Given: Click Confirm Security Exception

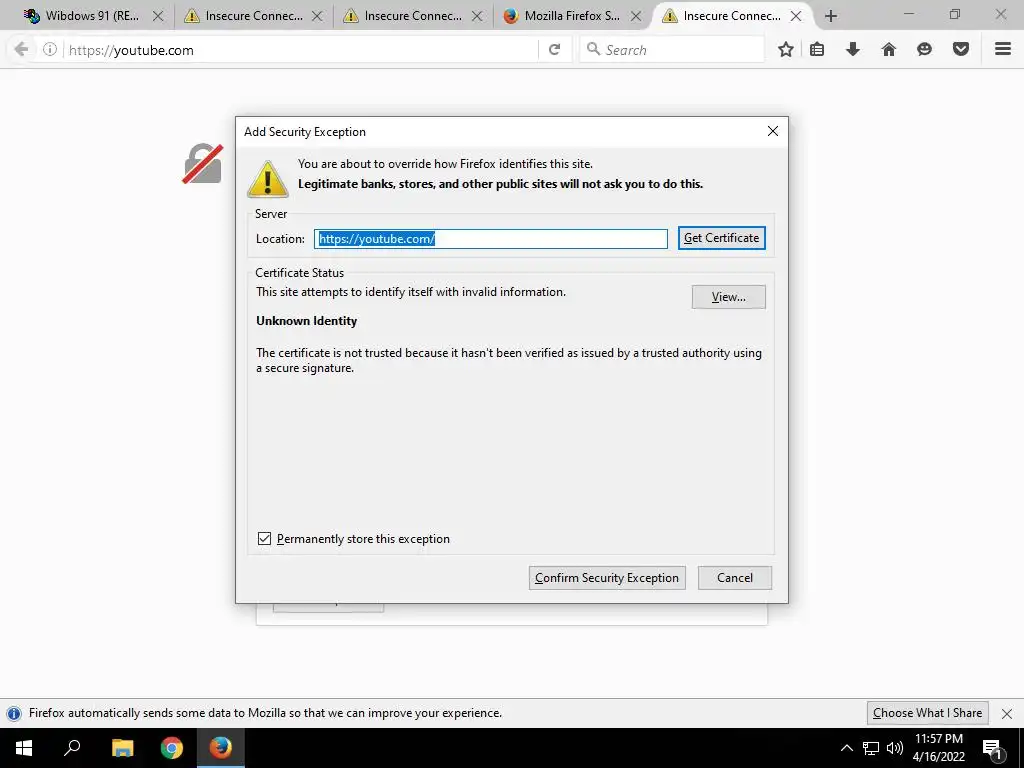Looking at the screenshot, I should tap(607, 578).
